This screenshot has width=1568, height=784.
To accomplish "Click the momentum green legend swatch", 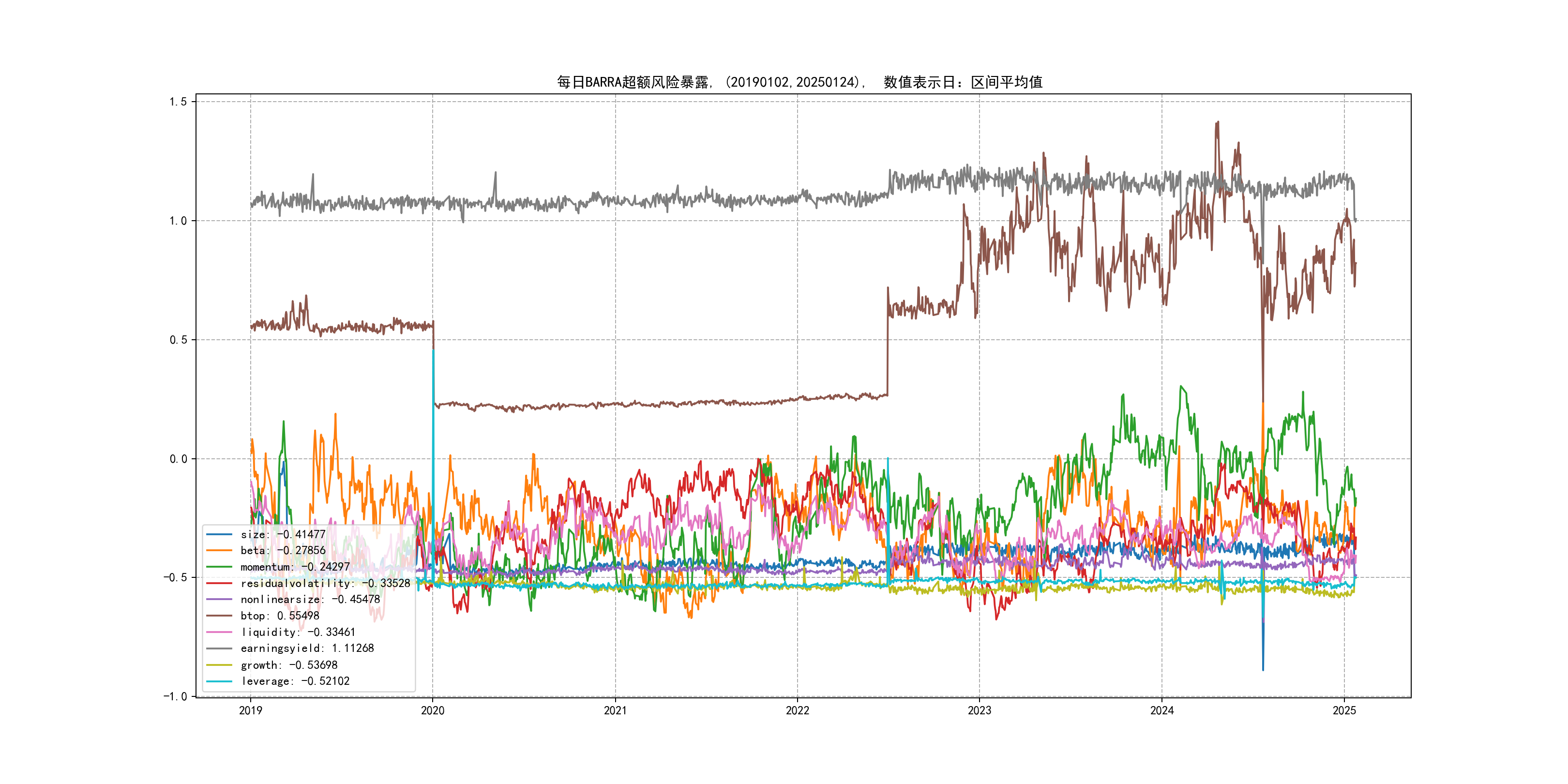I will tap(219, 567).
